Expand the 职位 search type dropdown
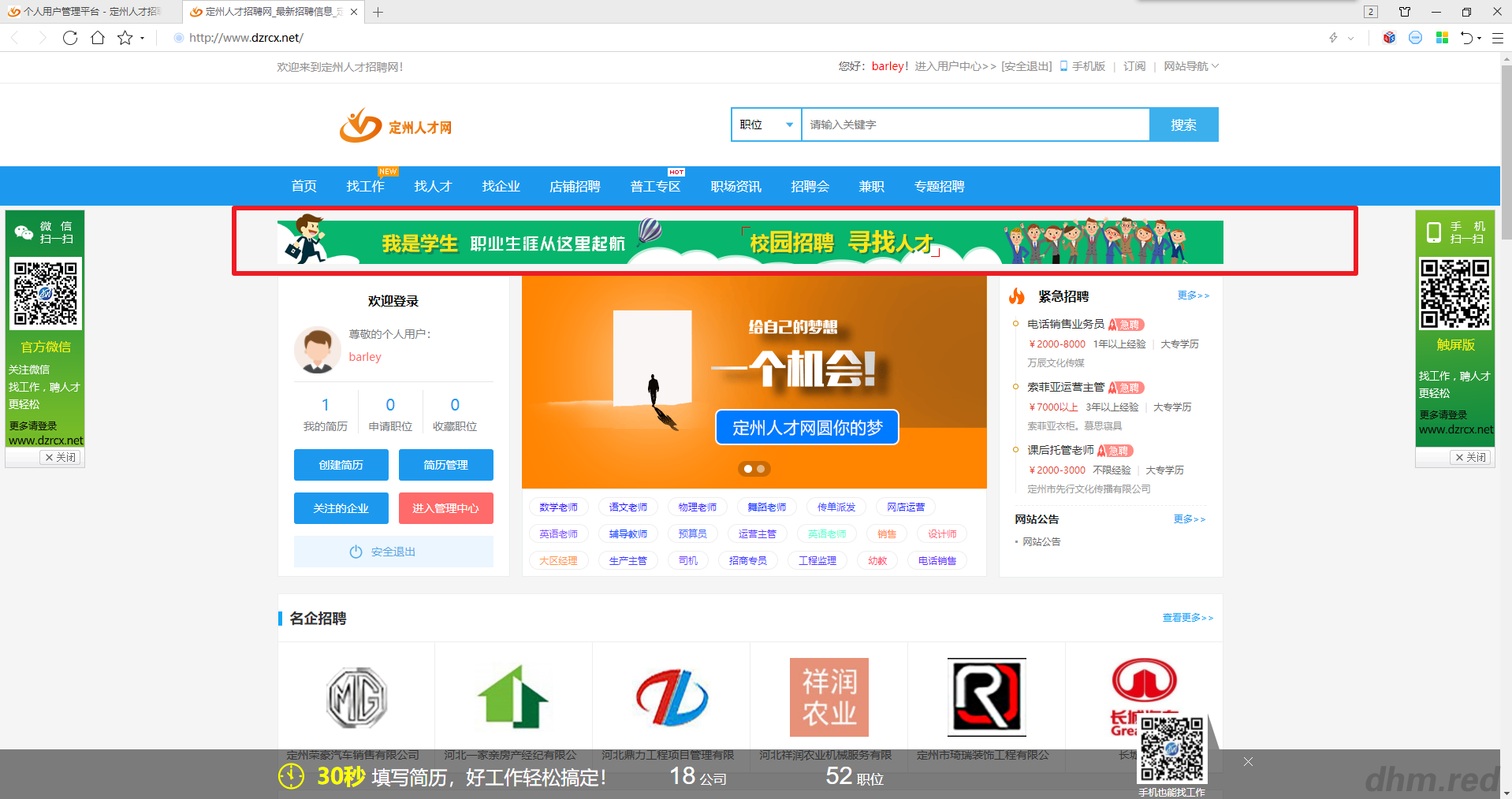 (x=766, y=124)
